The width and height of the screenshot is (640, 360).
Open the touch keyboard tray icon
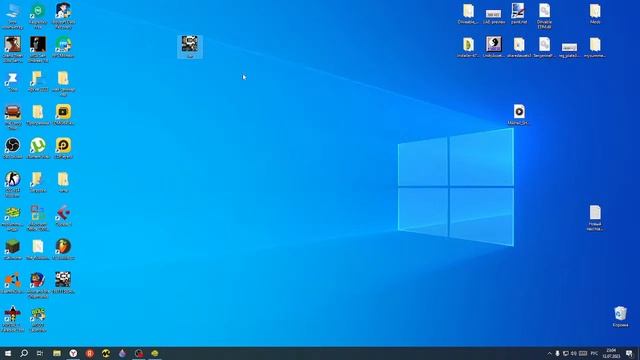pyautogui.click(x=583, y=353)
